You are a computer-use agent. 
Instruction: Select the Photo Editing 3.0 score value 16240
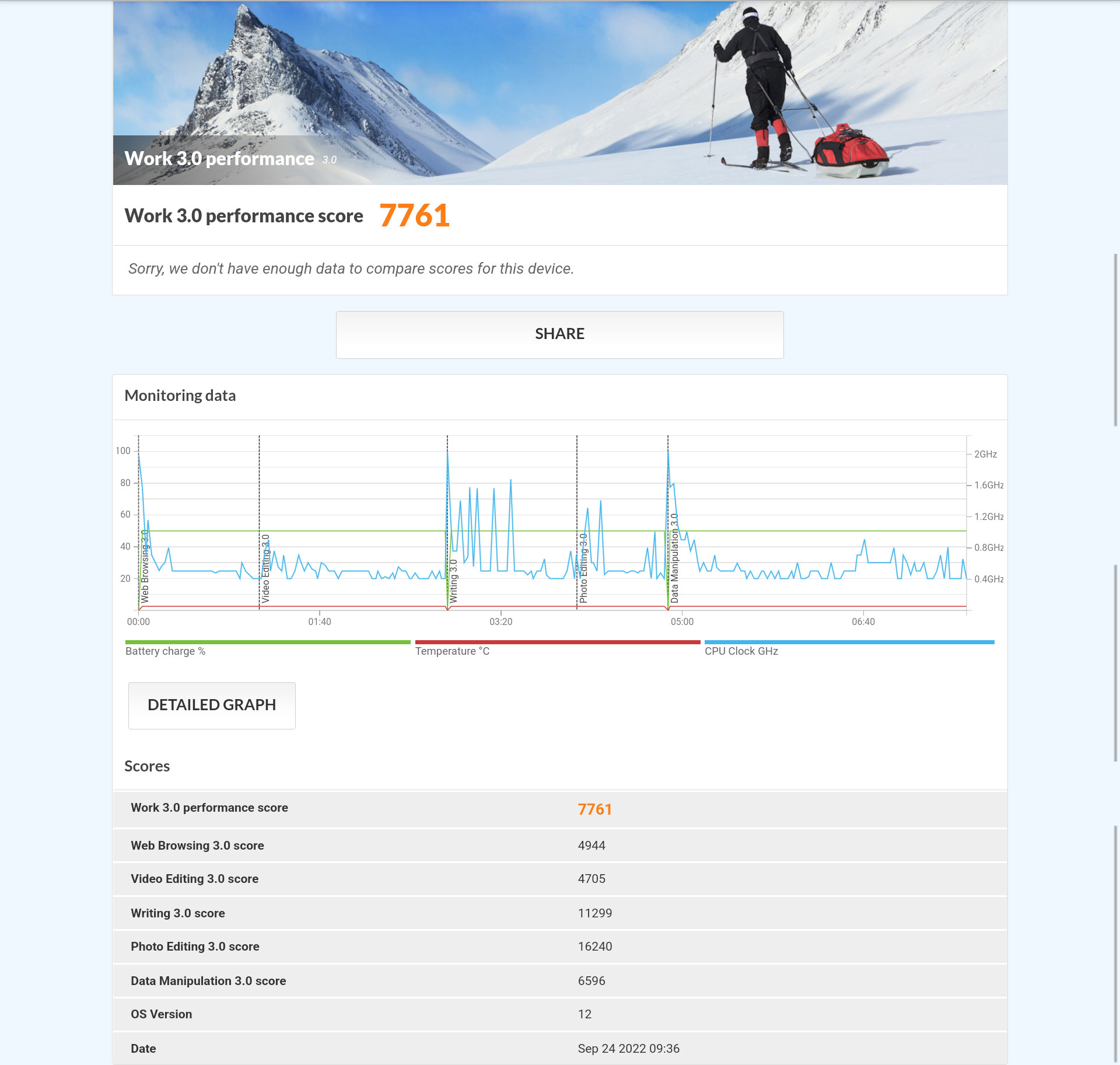(595, 947)
